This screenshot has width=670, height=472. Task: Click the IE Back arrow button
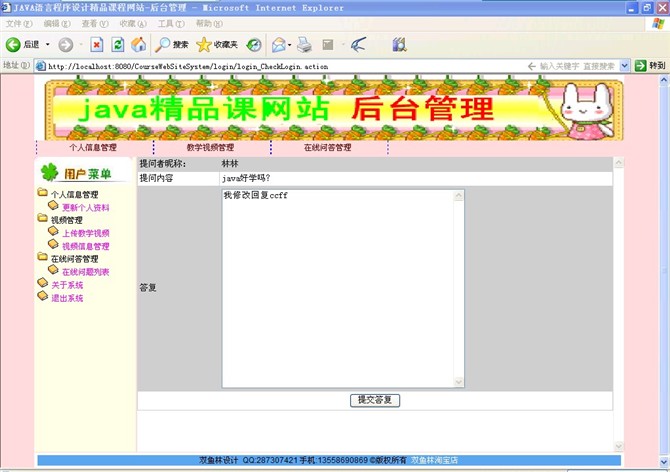[x=14, y=45]
